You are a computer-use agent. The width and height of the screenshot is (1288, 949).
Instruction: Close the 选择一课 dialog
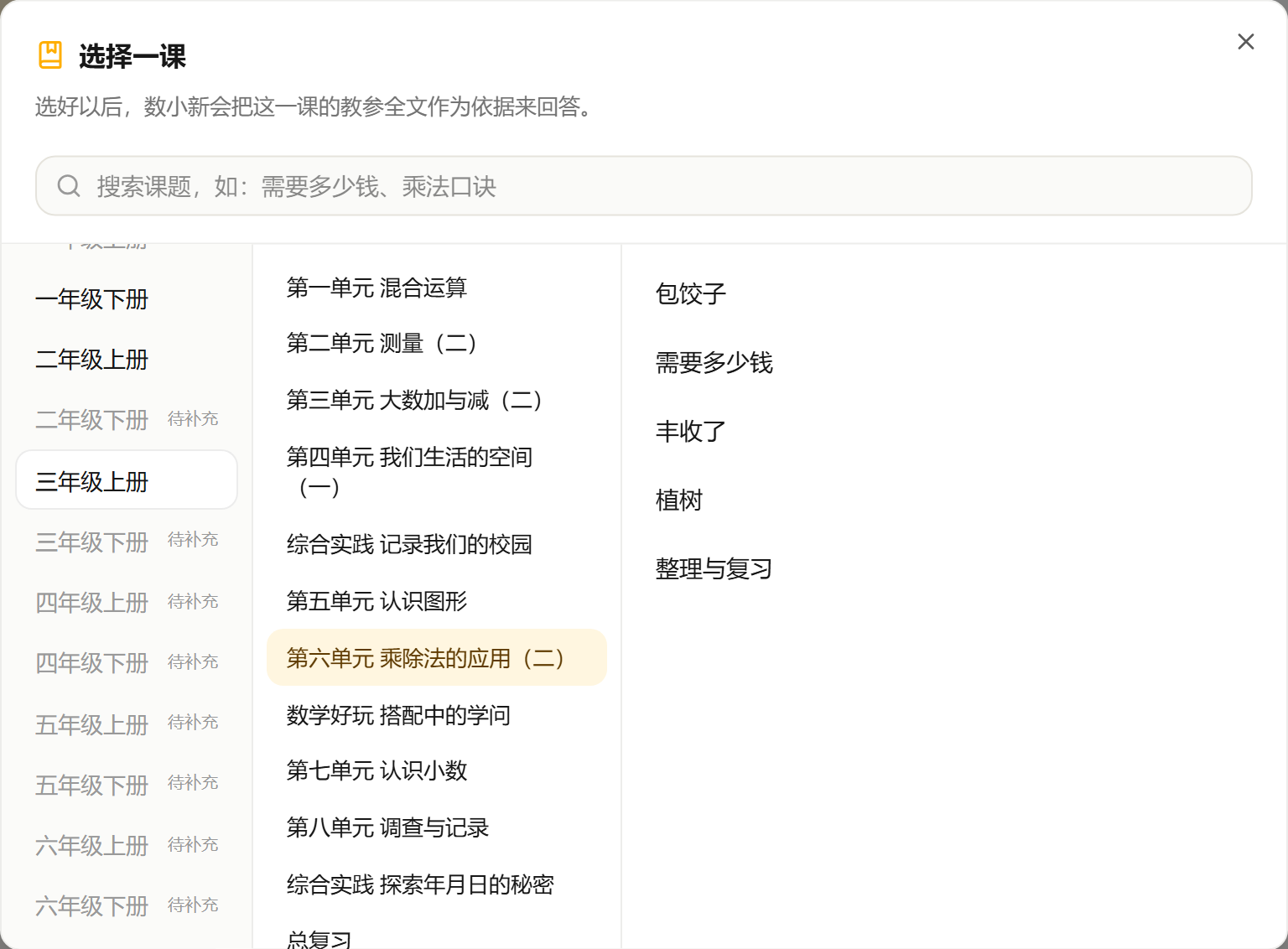click(1245, 42)
